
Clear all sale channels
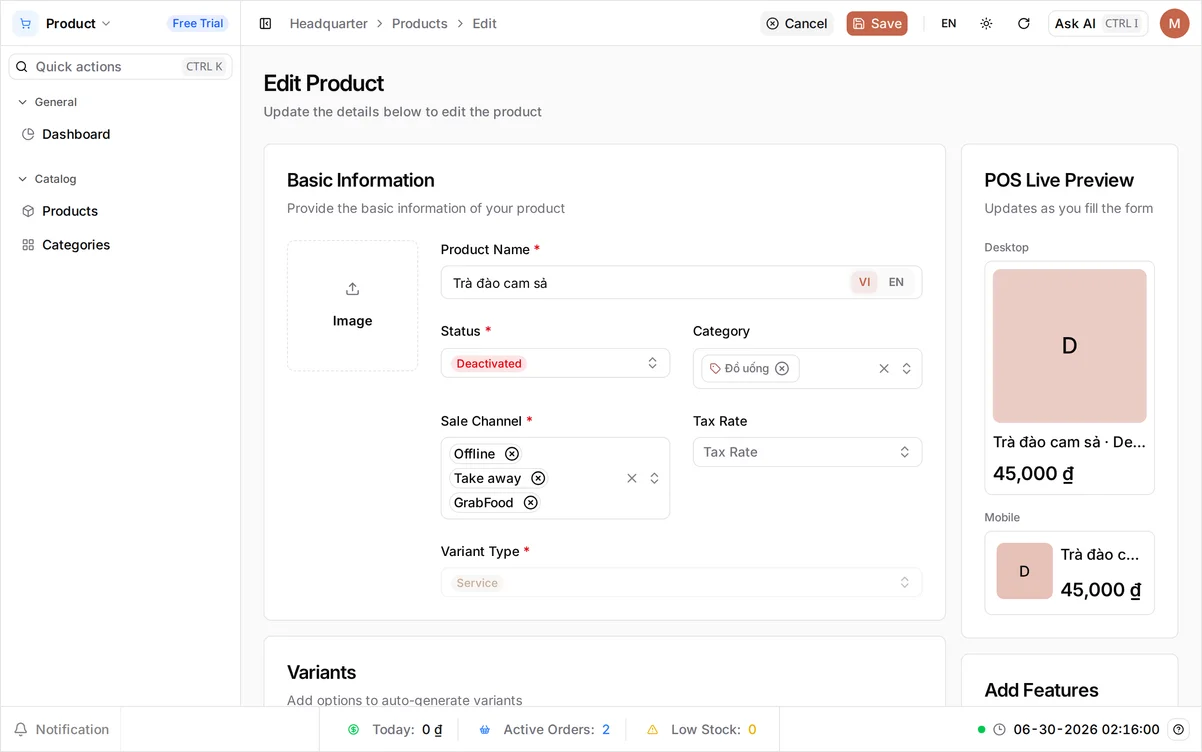632,478
